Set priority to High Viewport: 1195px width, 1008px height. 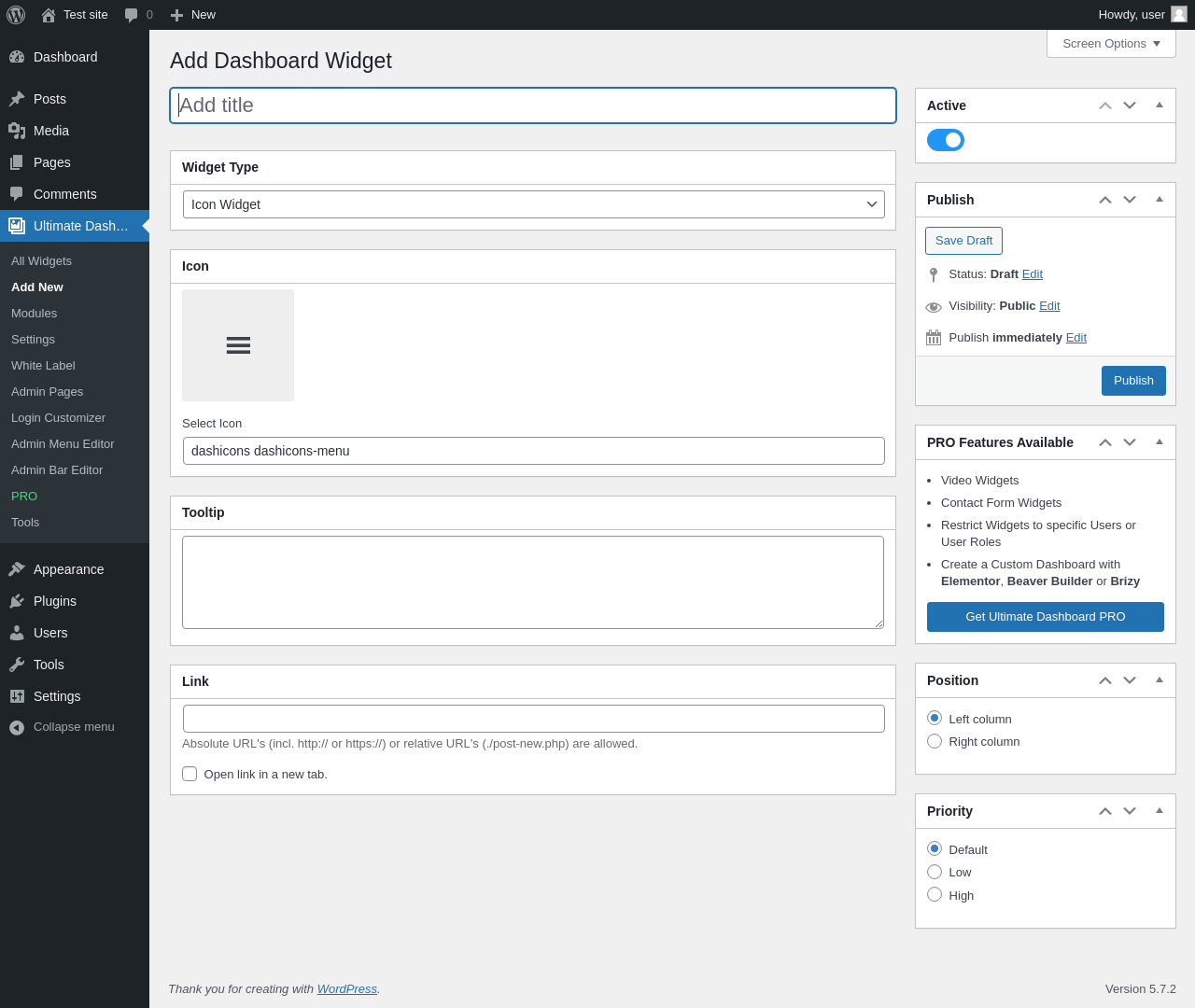coord(935,894)
